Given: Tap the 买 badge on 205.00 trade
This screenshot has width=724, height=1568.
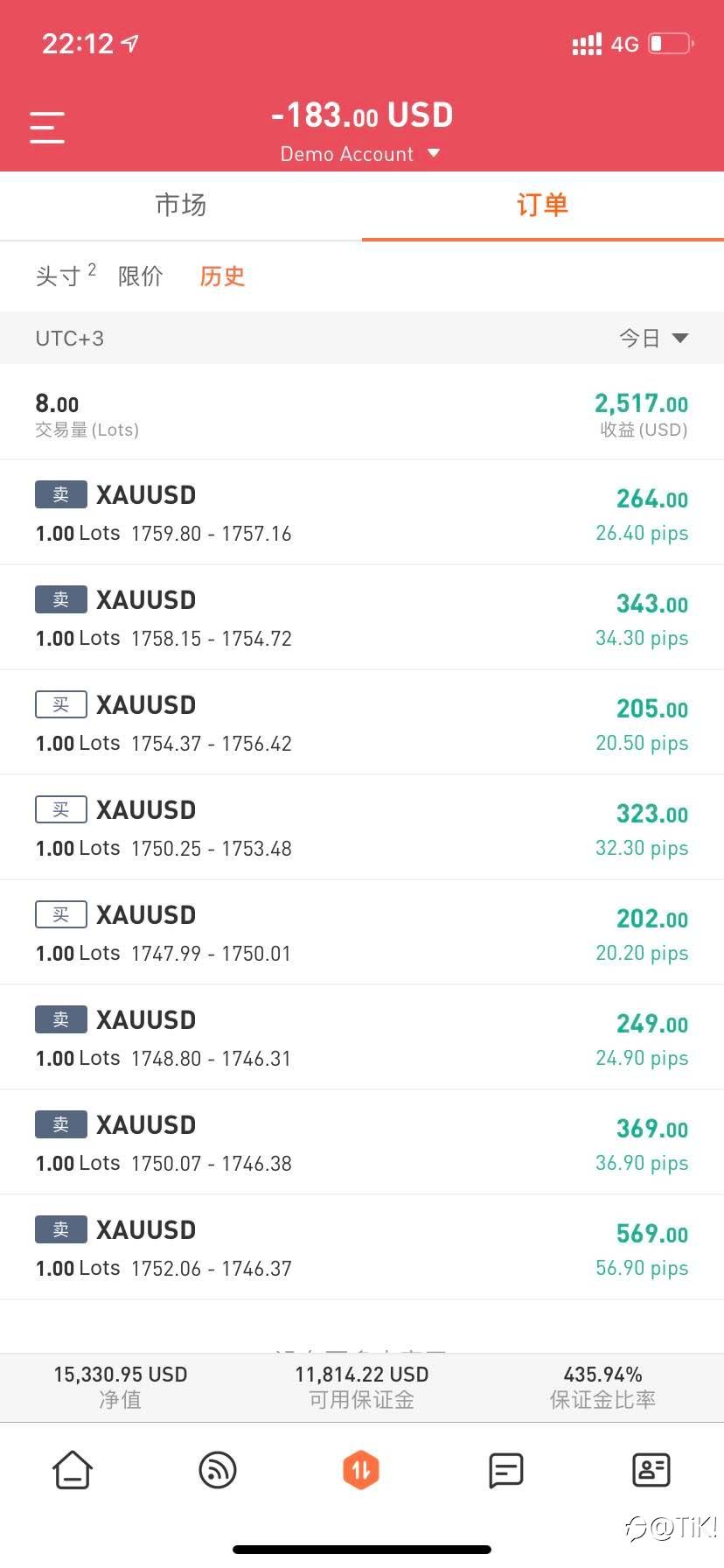Looking at the screenshot, I should pos(60,704).
